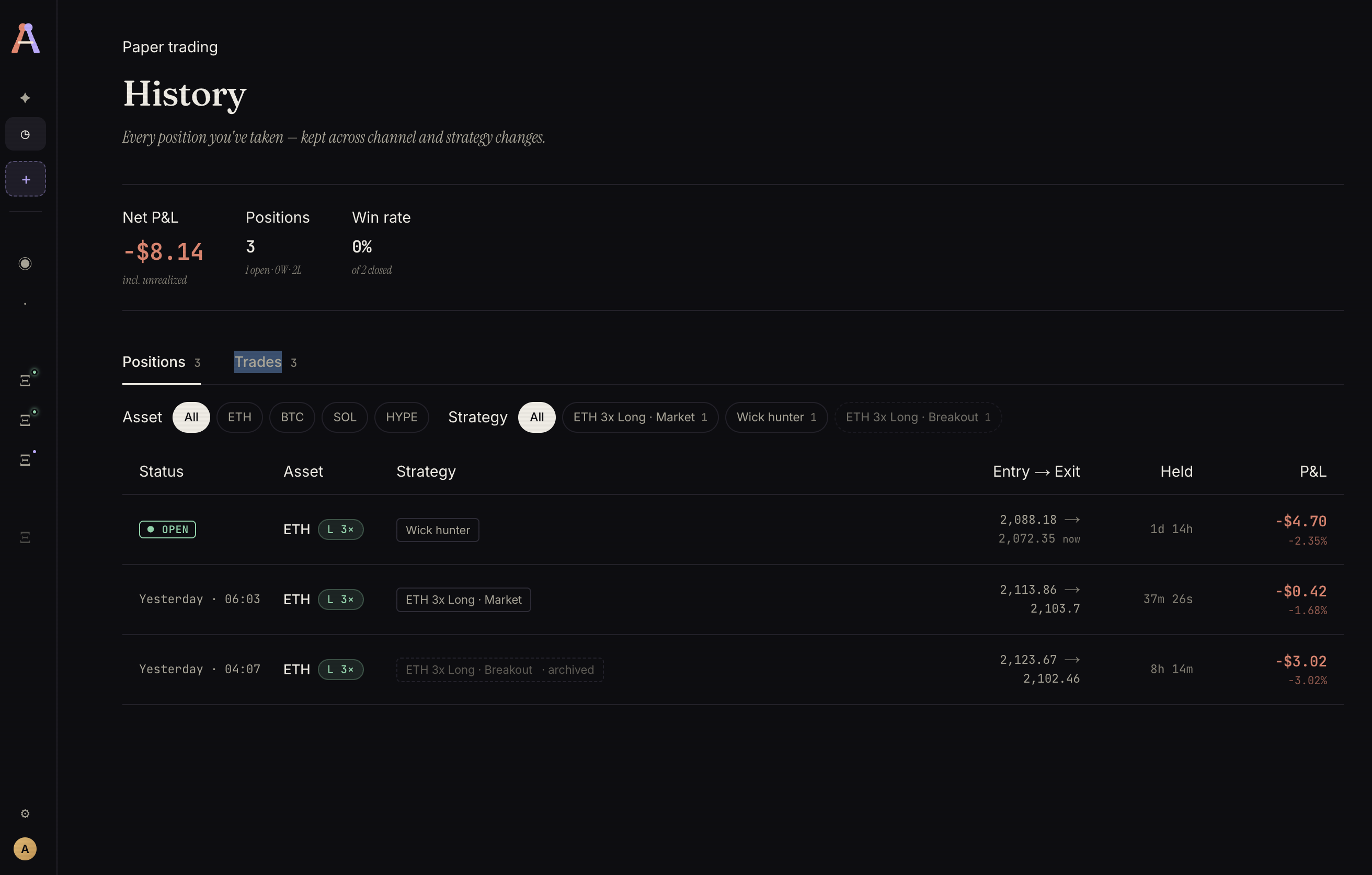The width and height of the screenshot is (1372, 875).
Task: Click the Net P&L value -$8.14
Action: (x=163, y=252)
